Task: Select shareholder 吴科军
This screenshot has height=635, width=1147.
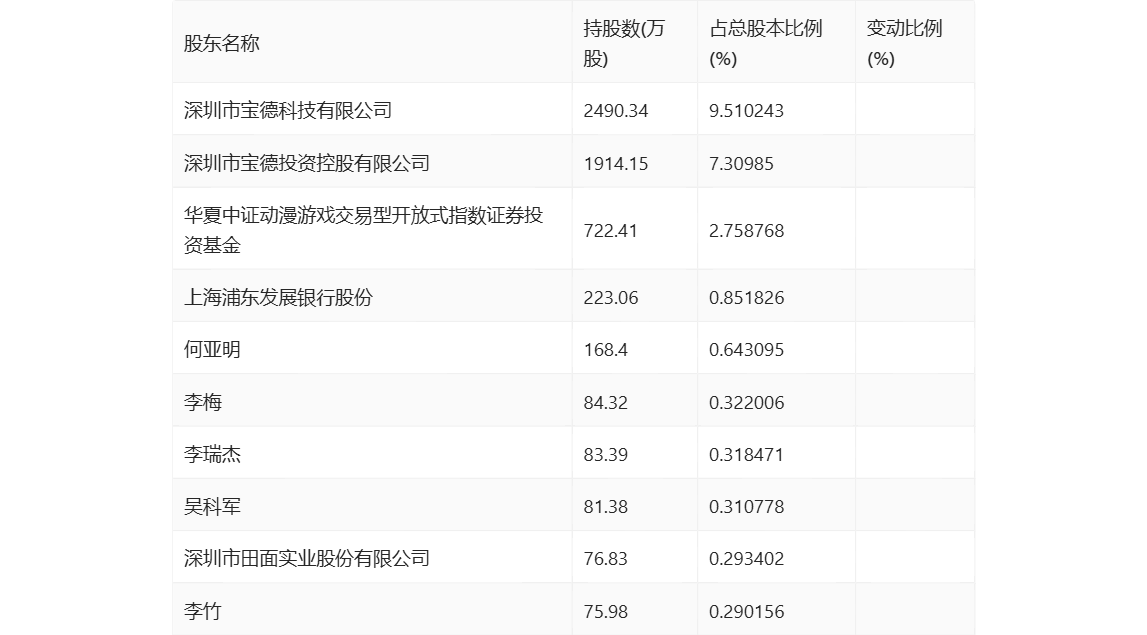Action: click(x=212, y=506)
